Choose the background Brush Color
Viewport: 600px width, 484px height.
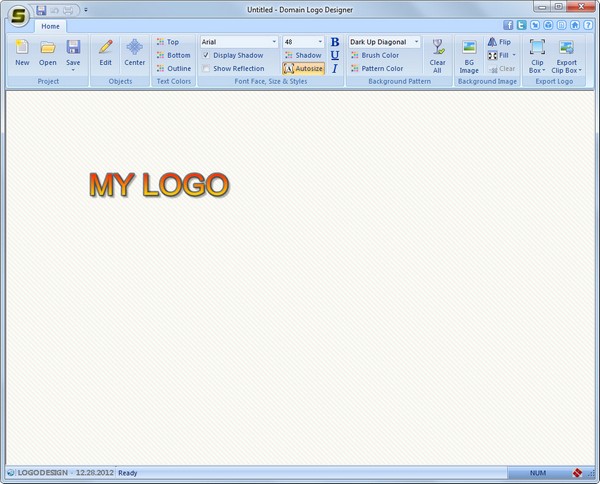pos(375,55)
